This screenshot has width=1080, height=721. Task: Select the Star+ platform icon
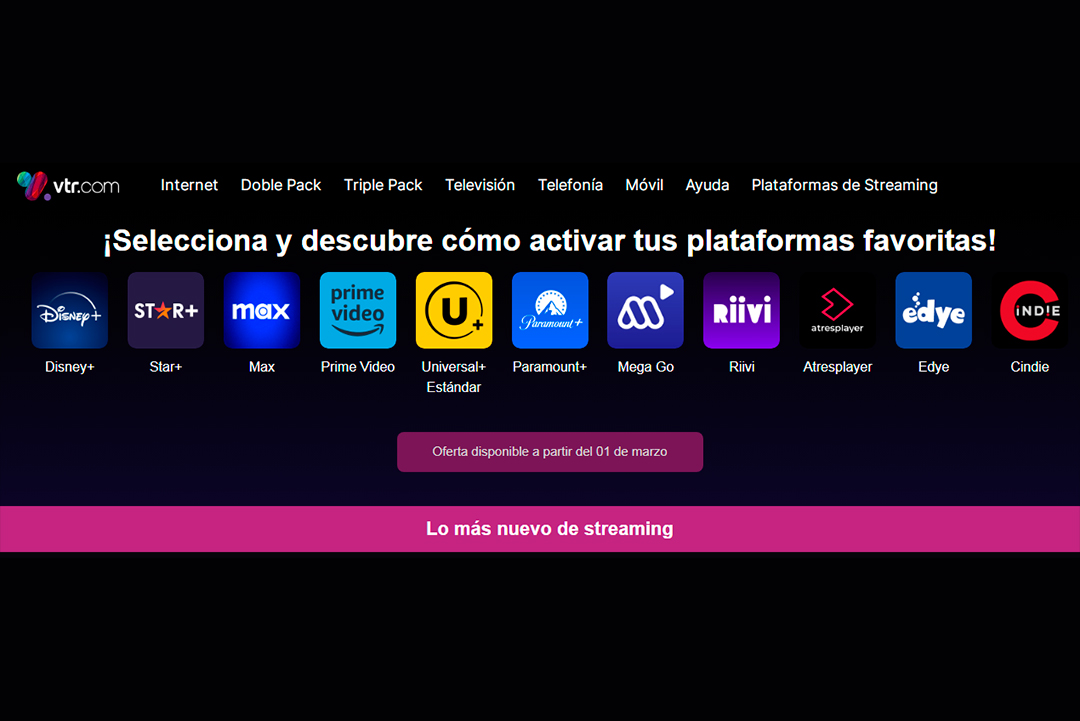coord(165,310)
